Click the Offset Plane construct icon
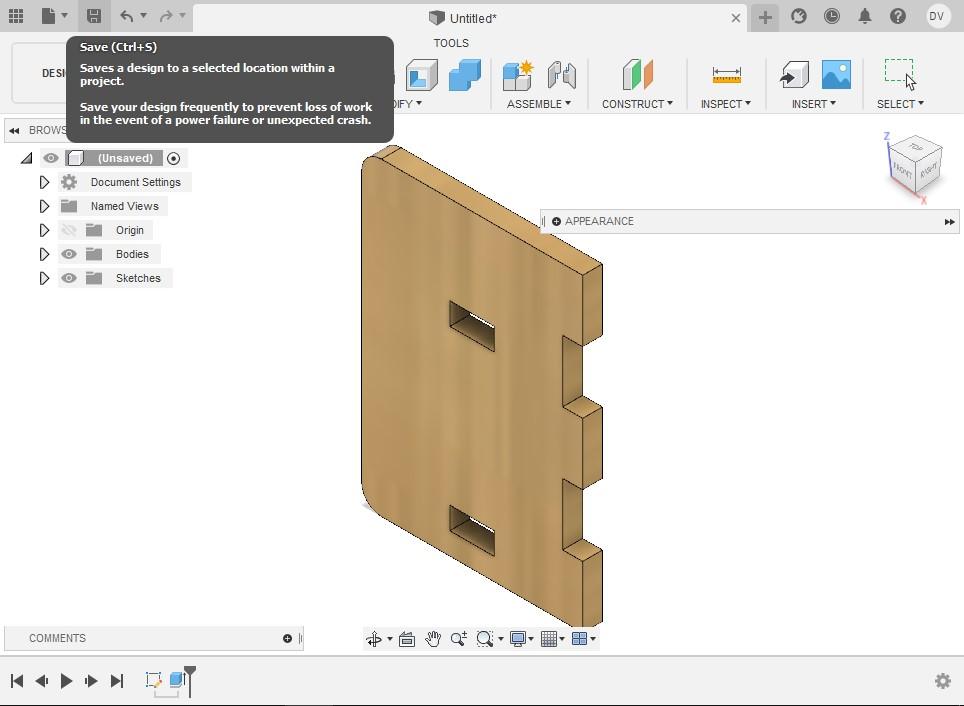Screen dimensions: 964x706 (x=638, y=75)
